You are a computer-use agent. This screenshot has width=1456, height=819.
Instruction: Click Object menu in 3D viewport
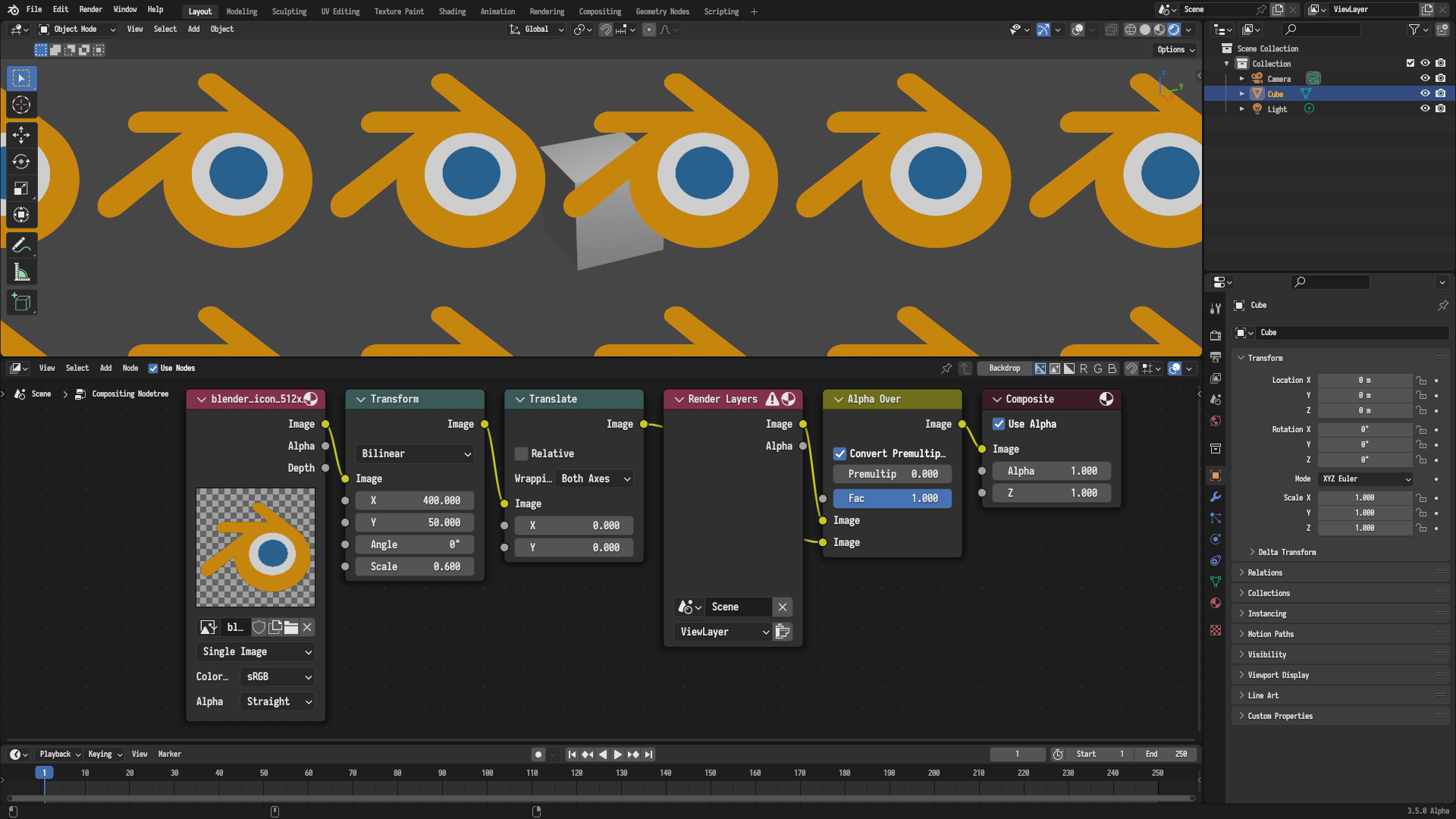(222, 29)
